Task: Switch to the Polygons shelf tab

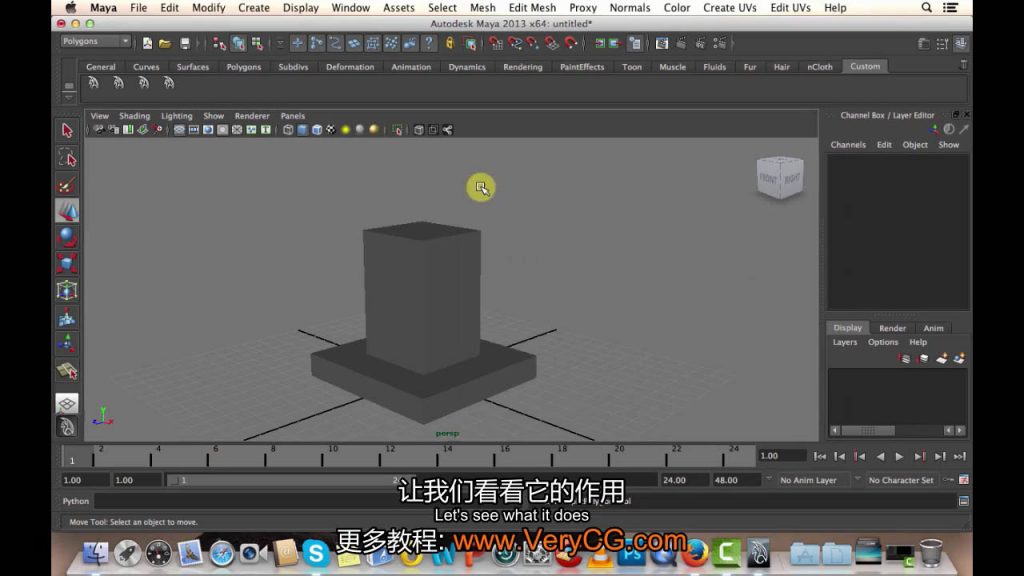Action: (244, 67)
